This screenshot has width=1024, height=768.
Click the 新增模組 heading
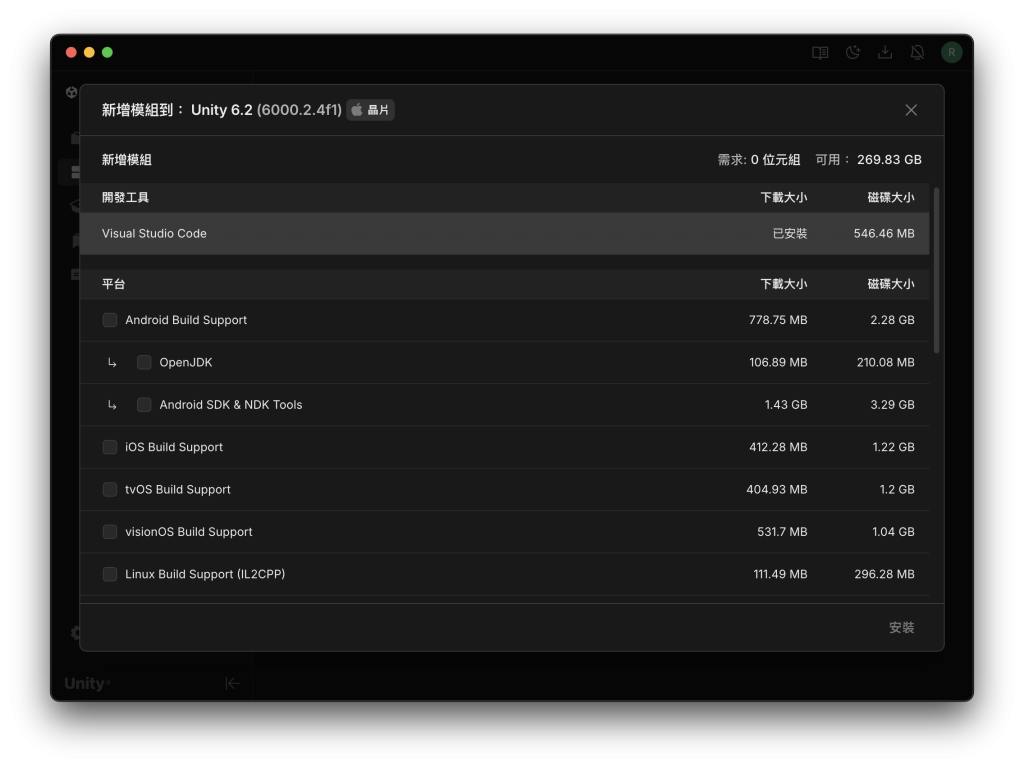coord(127,159)
